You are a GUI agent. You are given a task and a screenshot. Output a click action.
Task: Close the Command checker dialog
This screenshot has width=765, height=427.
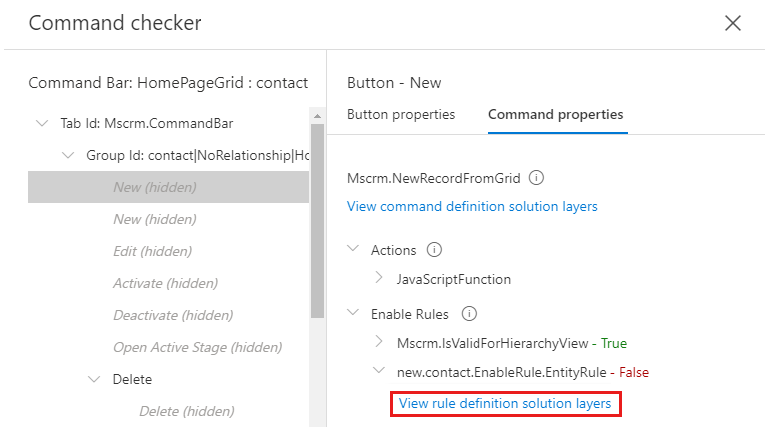[x=733, y=23]
